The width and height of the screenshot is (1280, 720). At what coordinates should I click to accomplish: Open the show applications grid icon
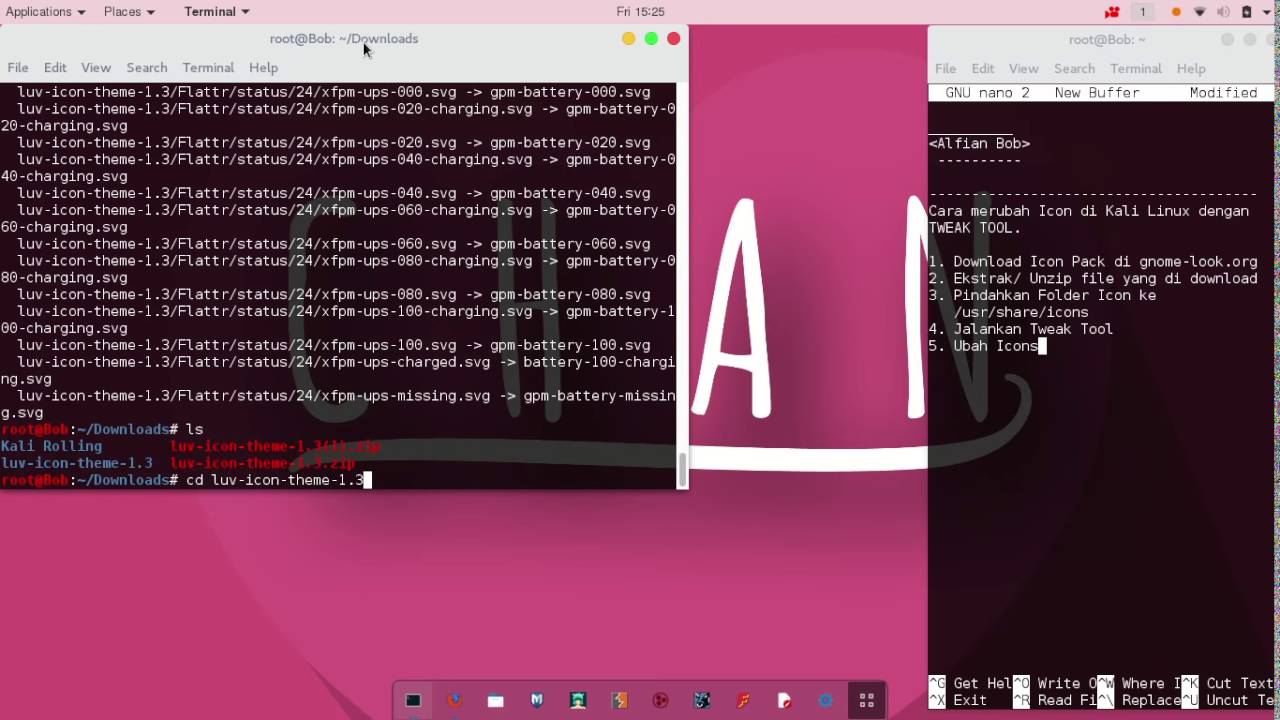coord(867,700)
